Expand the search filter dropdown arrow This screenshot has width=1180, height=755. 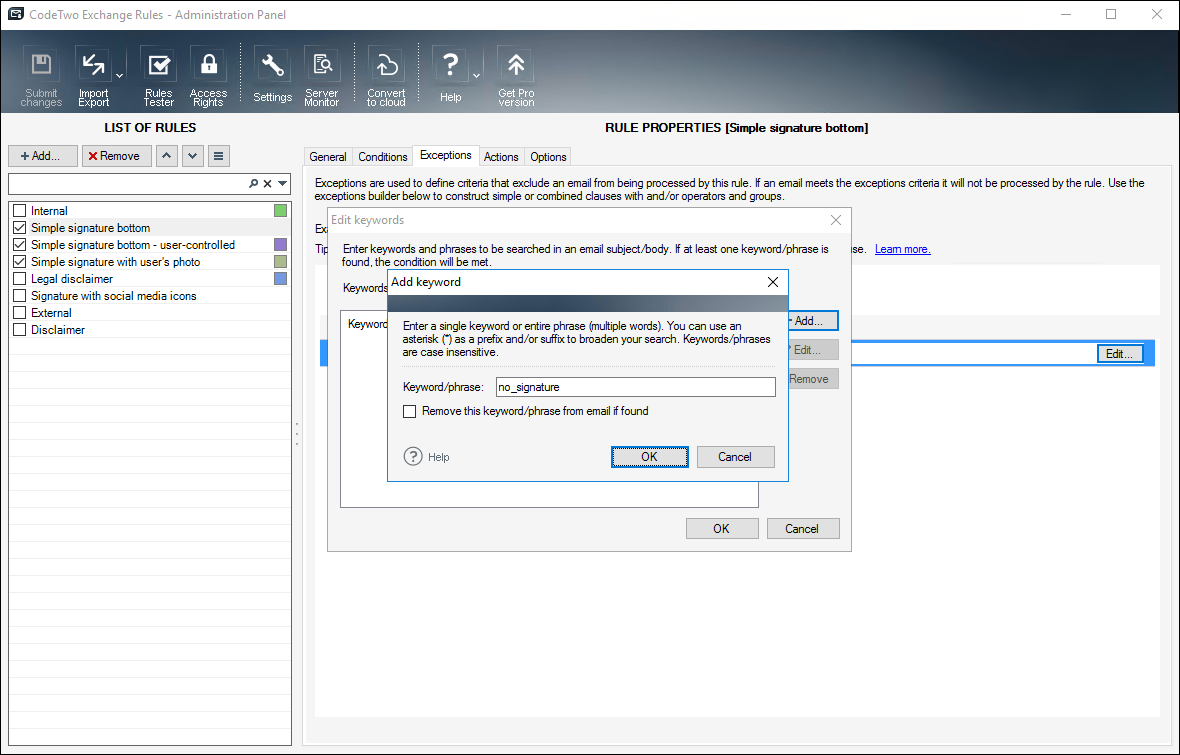(x=283, y=184)
